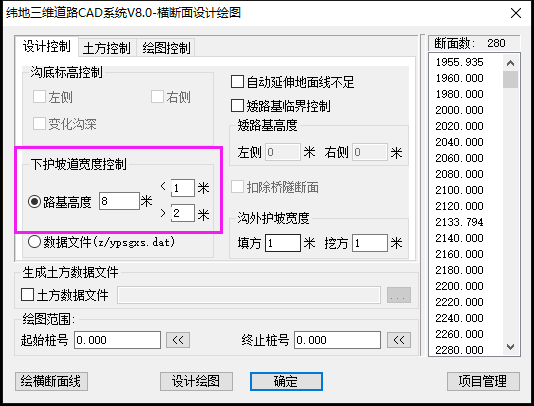Click the 路基高度 value field
The width and height of the screenshot is (534, 406).
coord(119,201)
